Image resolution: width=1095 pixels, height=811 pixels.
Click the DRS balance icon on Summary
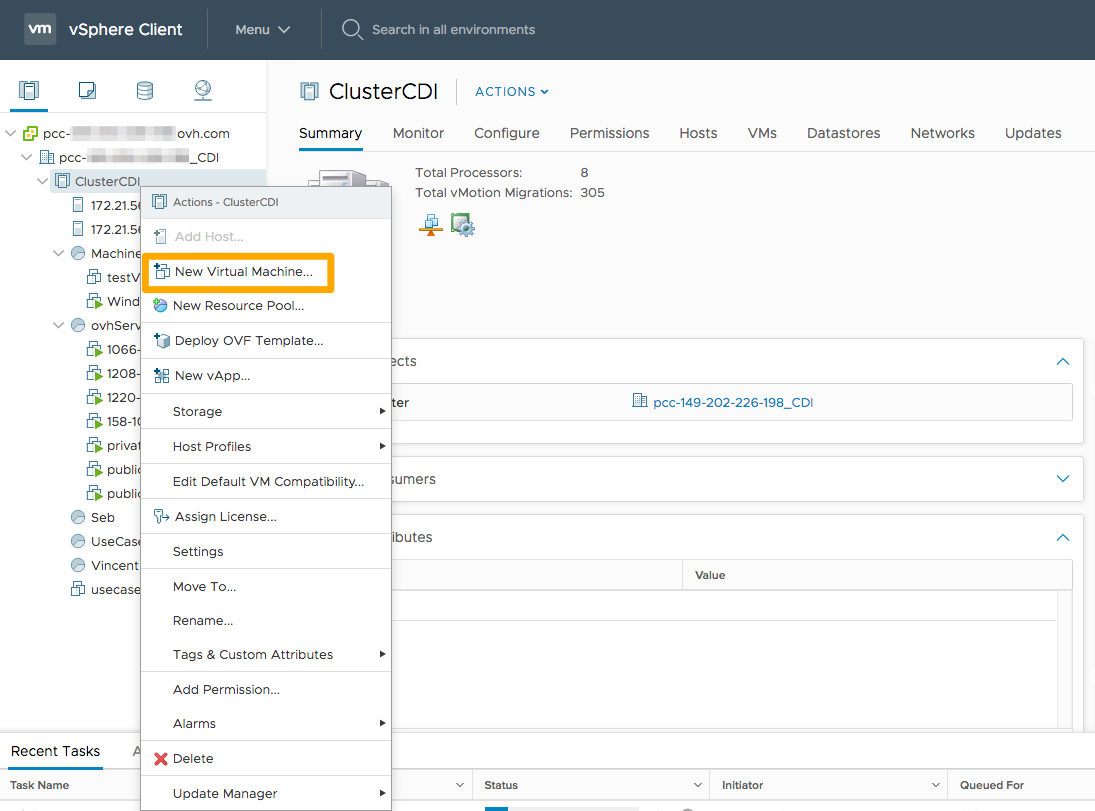coord(430,224)
